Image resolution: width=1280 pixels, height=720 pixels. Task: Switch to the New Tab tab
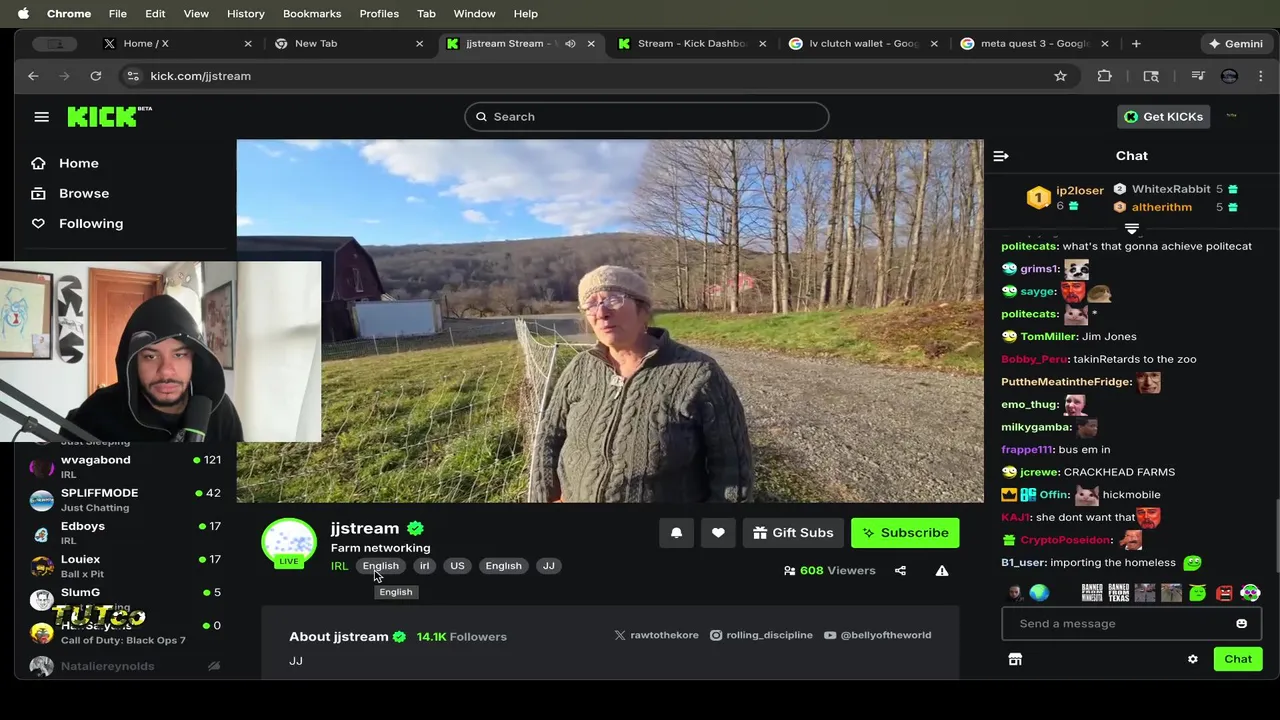pos(349,44)
